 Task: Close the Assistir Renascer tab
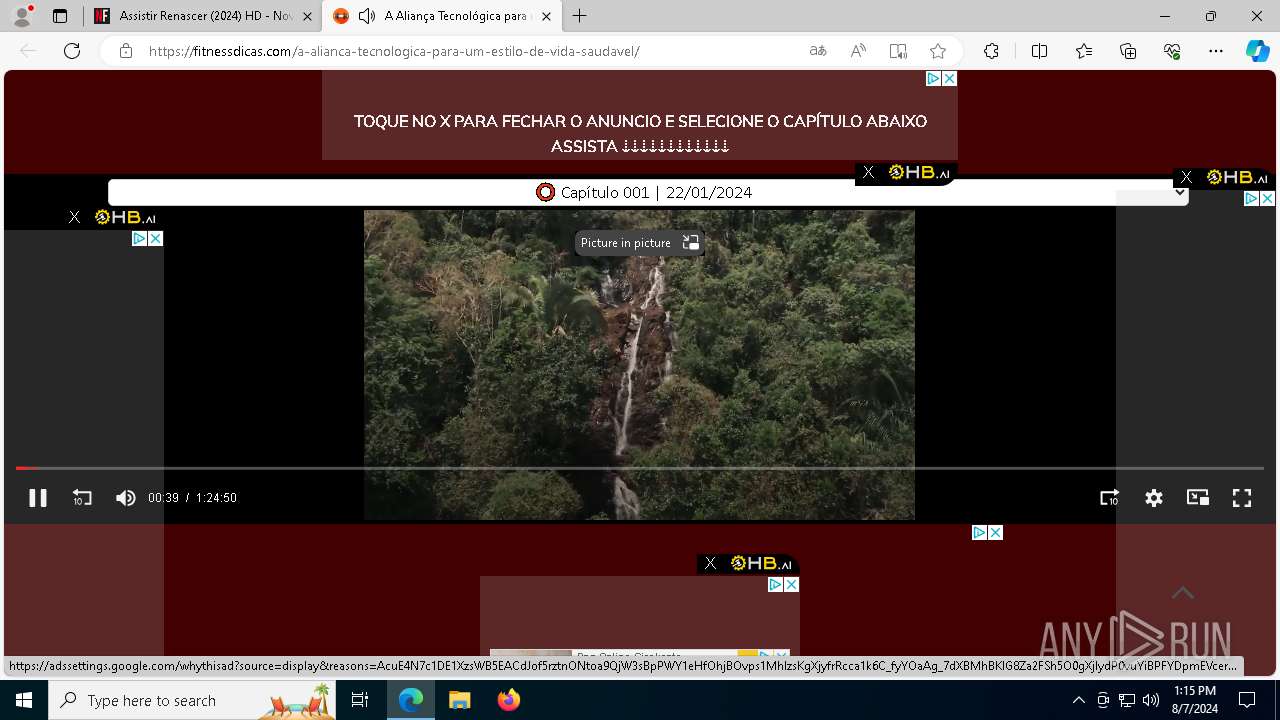pyautogui.click(x=307, y=16)
